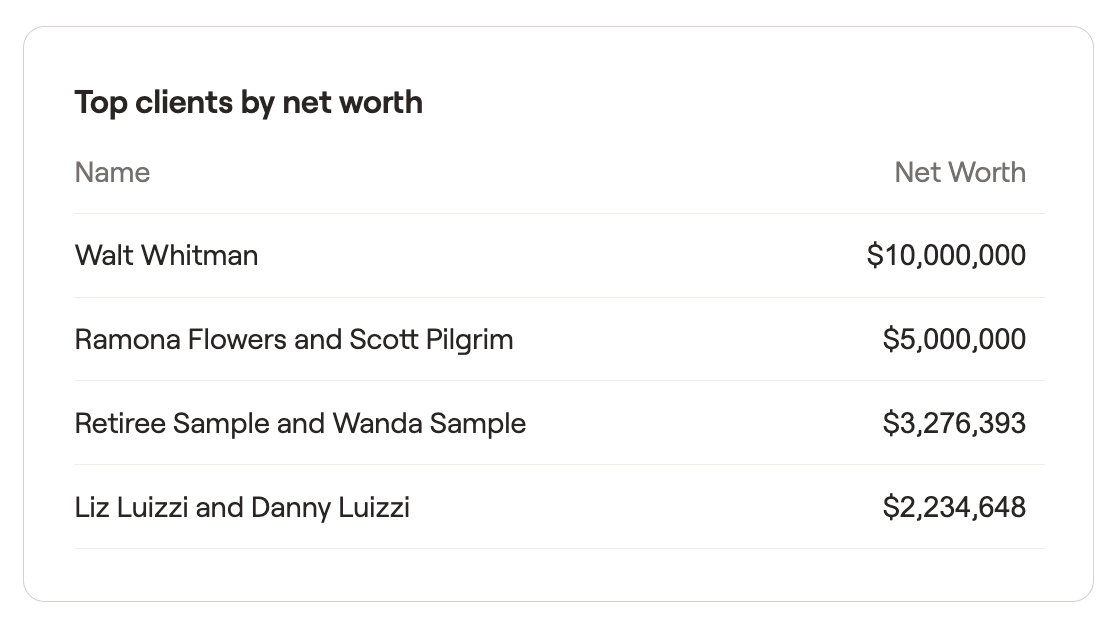Click the $10,000,000 net worth value
The width and height of the screenshot is (1116, 620).
946,256
